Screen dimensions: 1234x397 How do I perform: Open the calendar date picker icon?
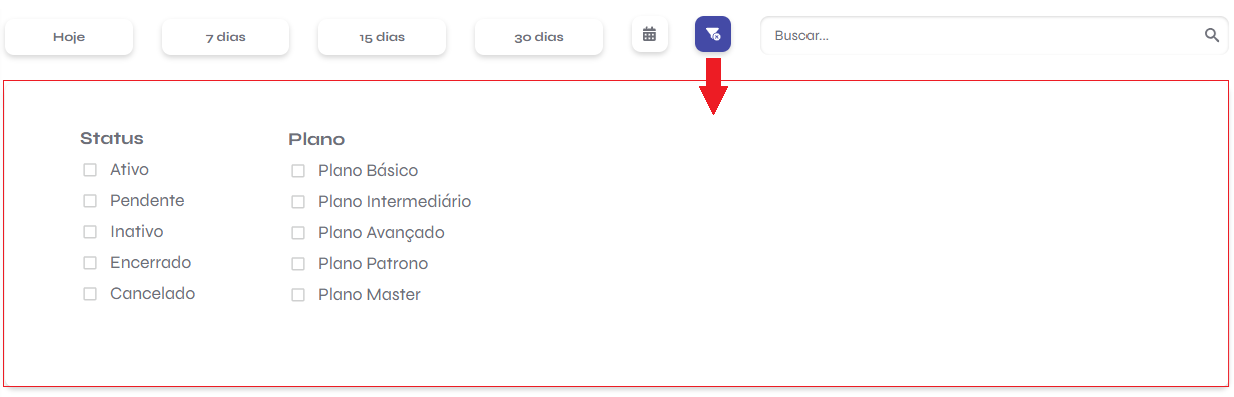pyautogui.click(x=649, y=34)
